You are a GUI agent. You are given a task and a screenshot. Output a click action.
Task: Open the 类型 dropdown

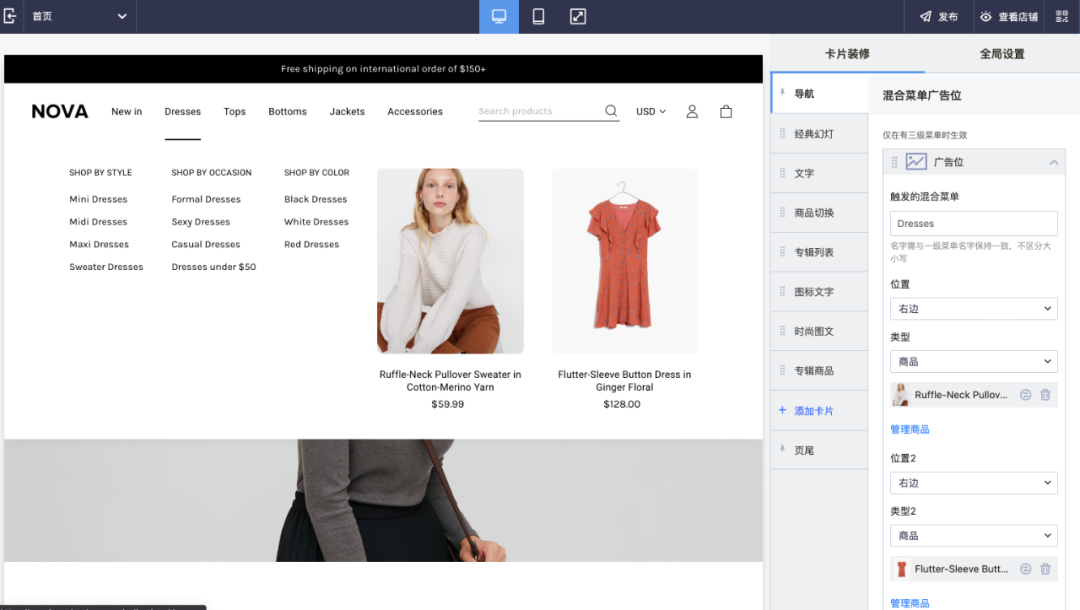974,361
